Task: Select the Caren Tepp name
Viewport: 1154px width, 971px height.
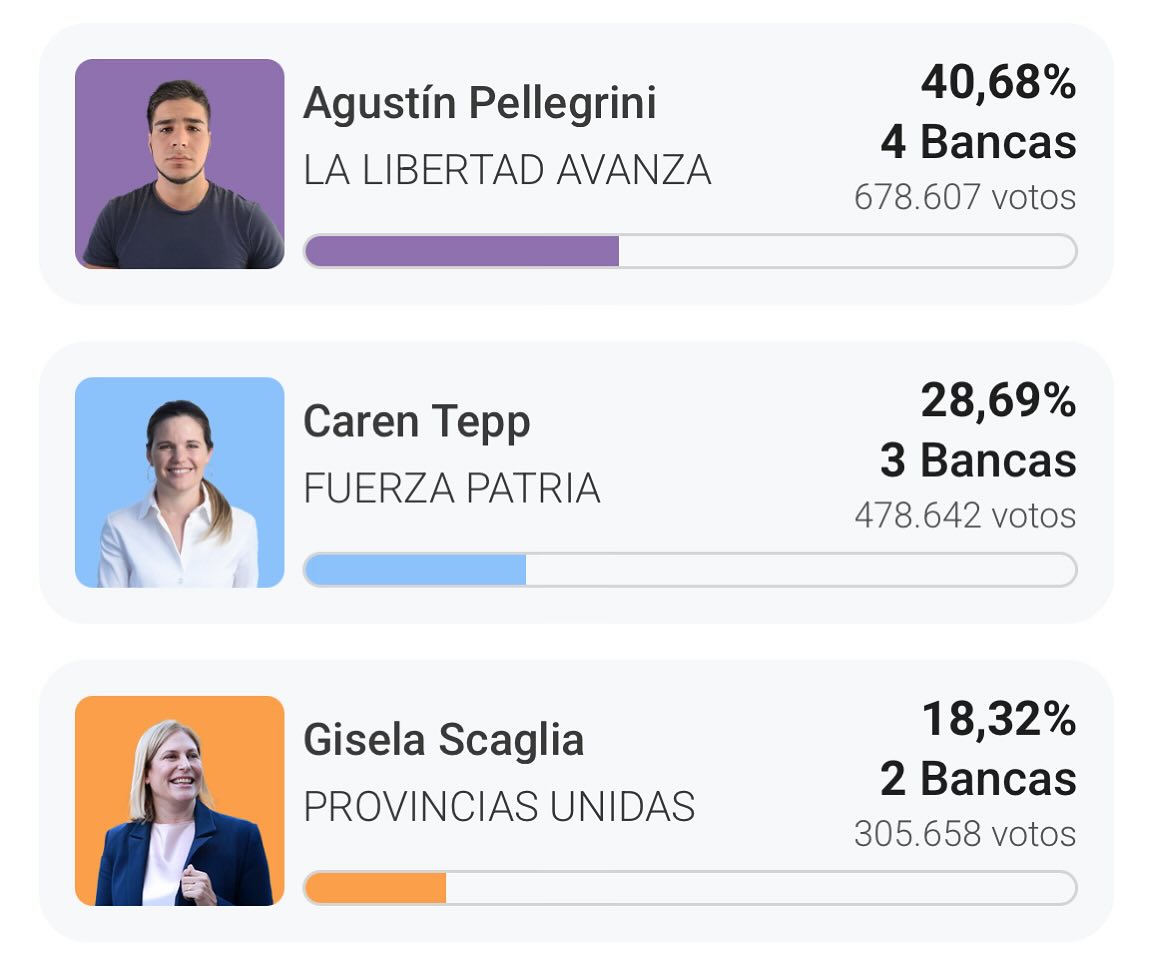Action: click(x=416, y=422)
